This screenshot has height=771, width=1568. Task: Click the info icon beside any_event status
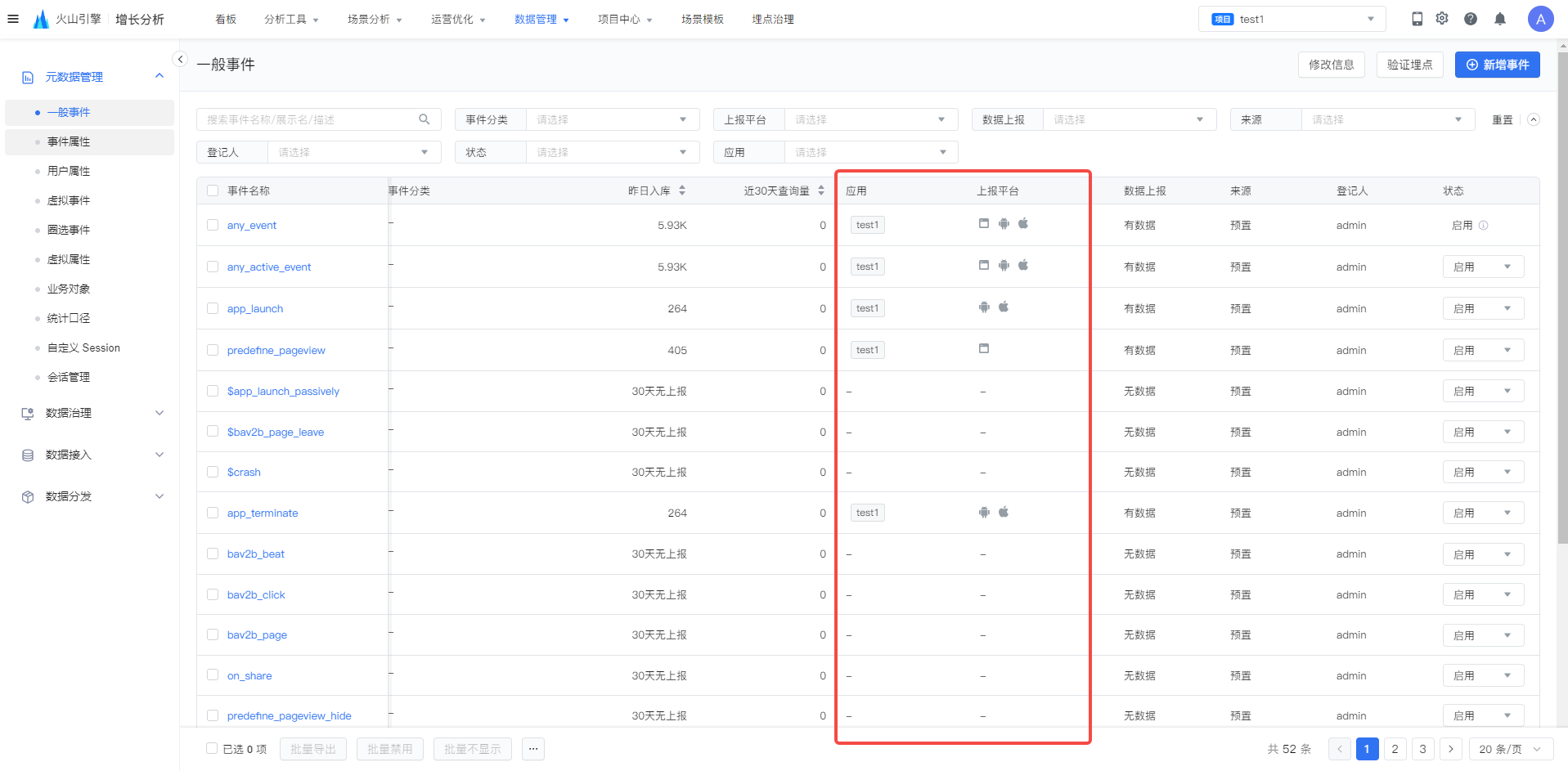click(1483, 225)
